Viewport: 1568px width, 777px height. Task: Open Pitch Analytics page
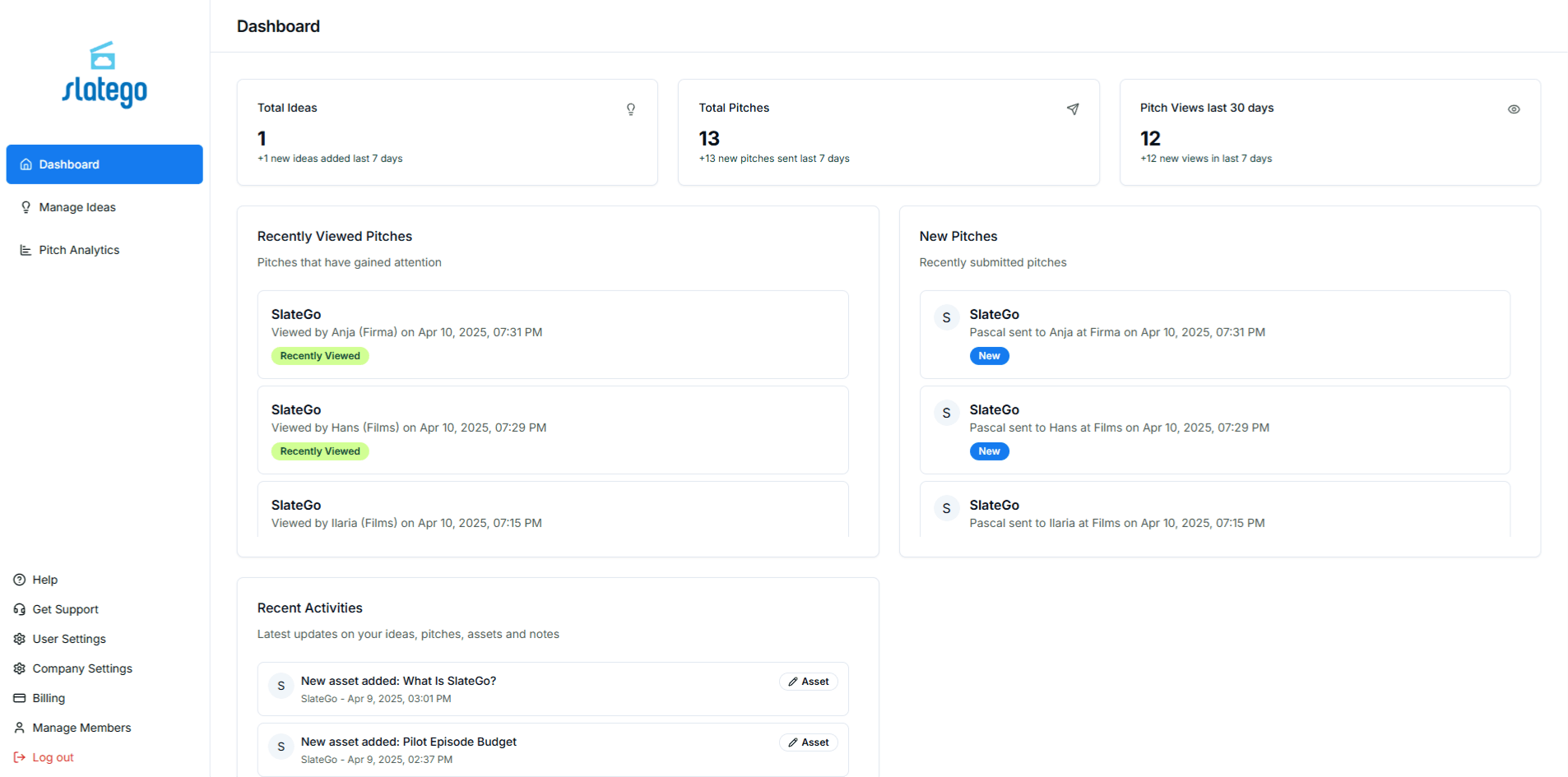pyautogui.click(x=79, y=250)
